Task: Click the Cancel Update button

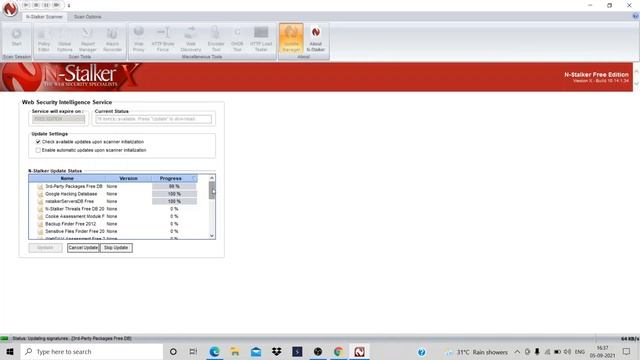Action: pyautogui.click(x=83, y=248)
